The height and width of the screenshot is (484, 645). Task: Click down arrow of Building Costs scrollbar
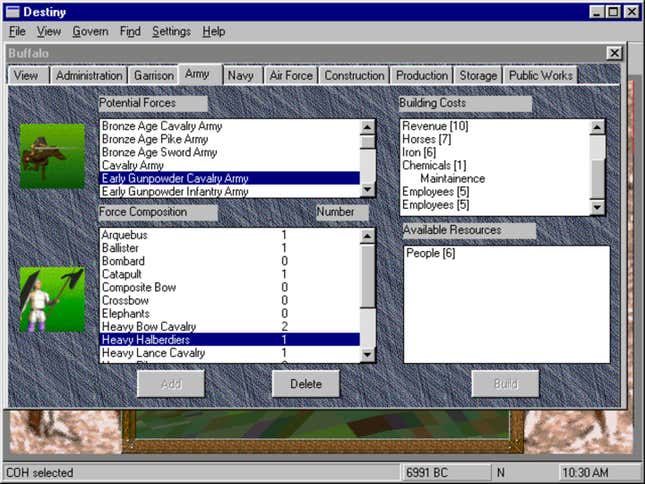point(597,207)
